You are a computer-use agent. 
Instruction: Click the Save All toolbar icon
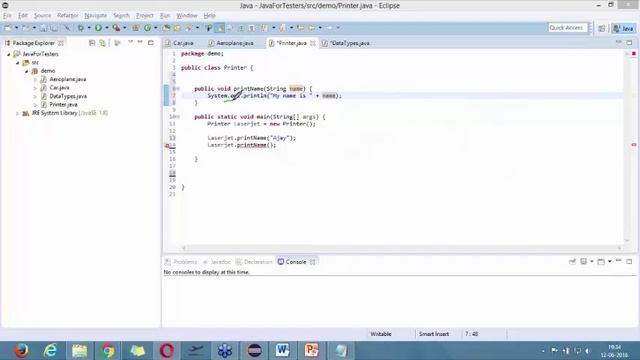[53, 28]
